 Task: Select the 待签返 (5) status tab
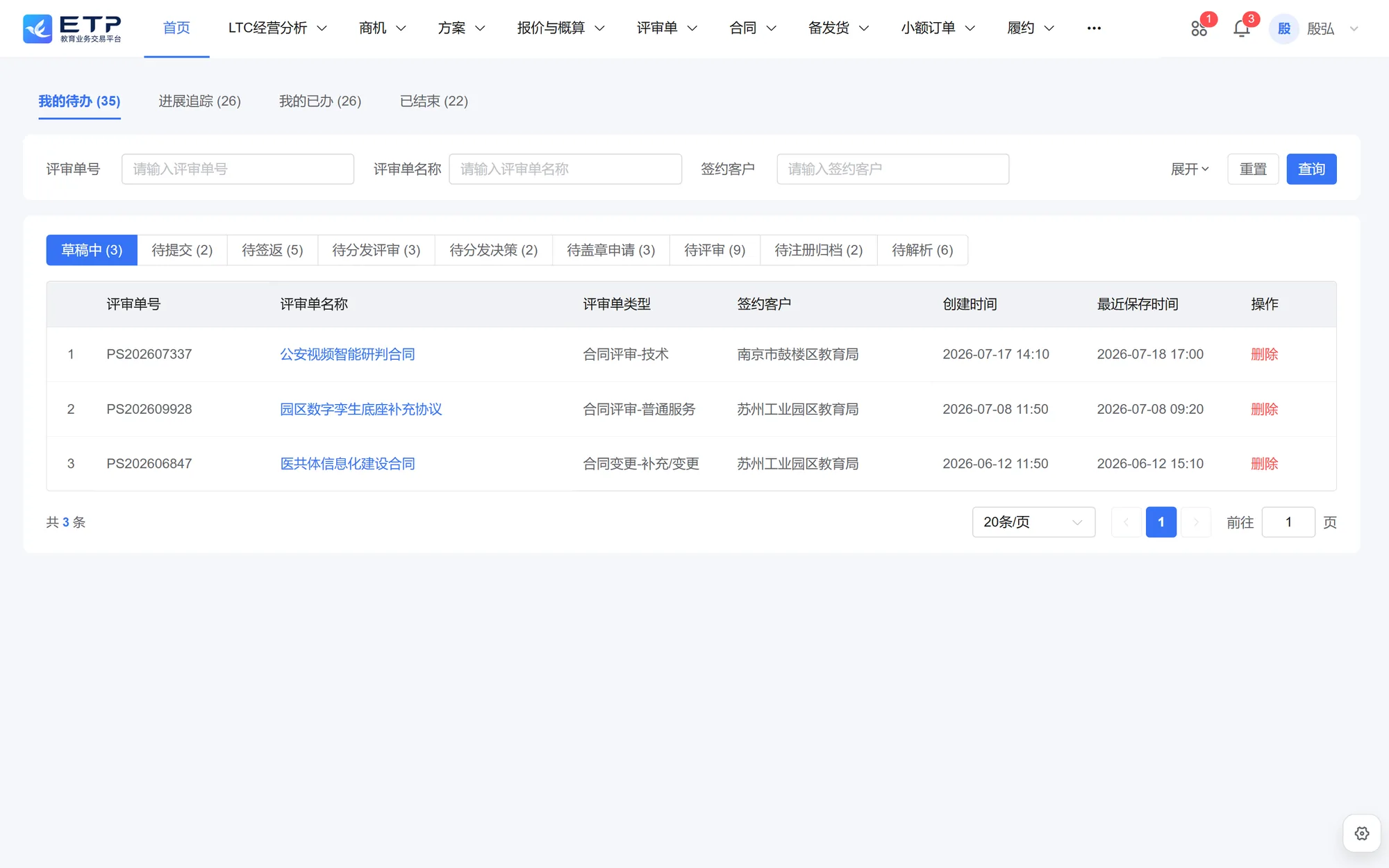pos(272,250)
